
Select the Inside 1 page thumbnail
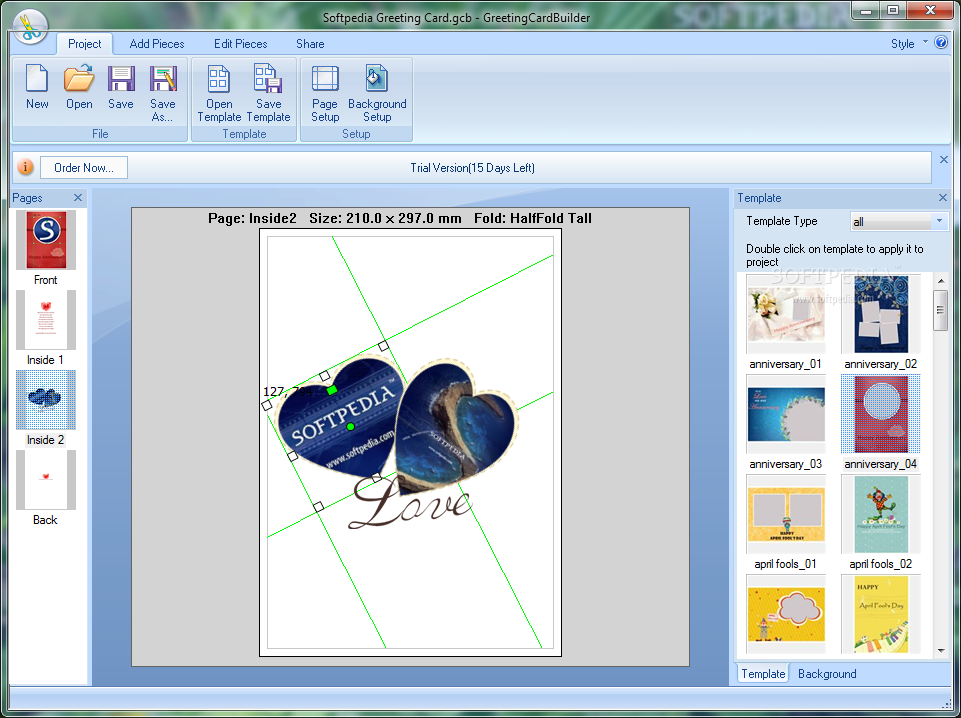pyautogui.click(x=46, y=320)
